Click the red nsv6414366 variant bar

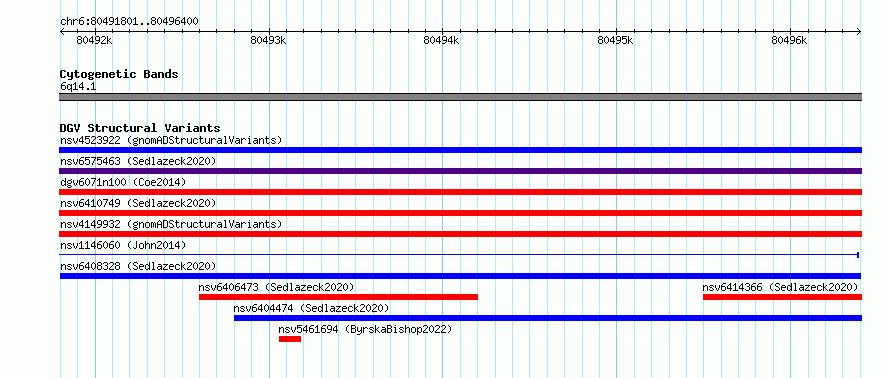[782, 297]
